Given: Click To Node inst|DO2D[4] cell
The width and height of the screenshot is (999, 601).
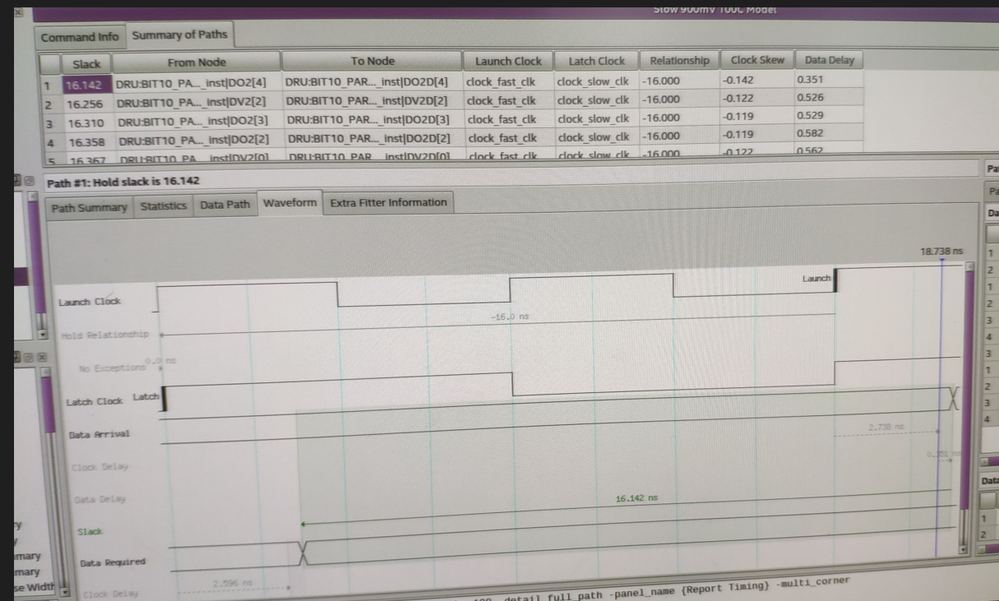Looking at the screenshot, I should click(371, 82).
